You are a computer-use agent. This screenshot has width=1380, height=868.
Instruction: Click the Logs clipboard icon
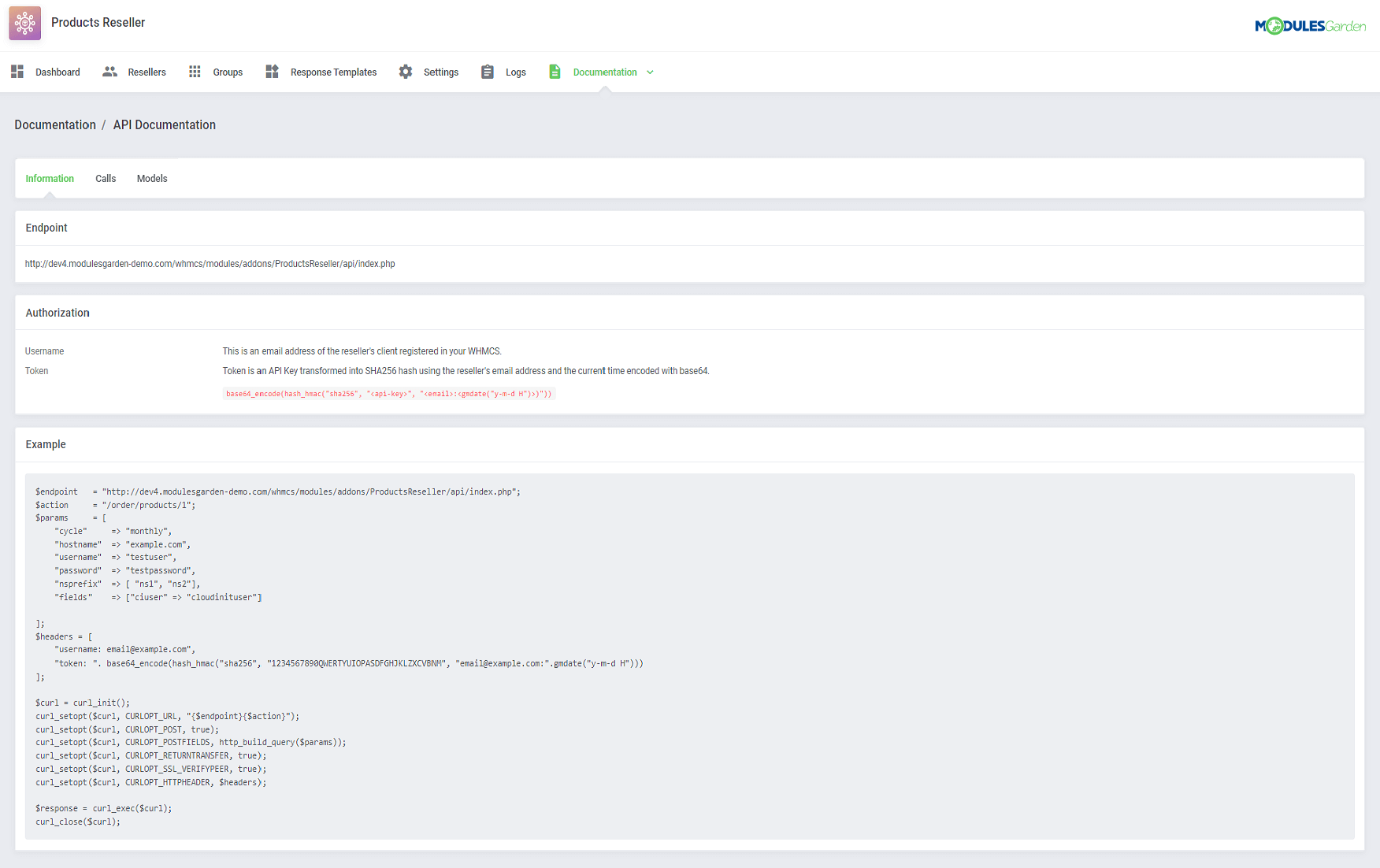488,72
